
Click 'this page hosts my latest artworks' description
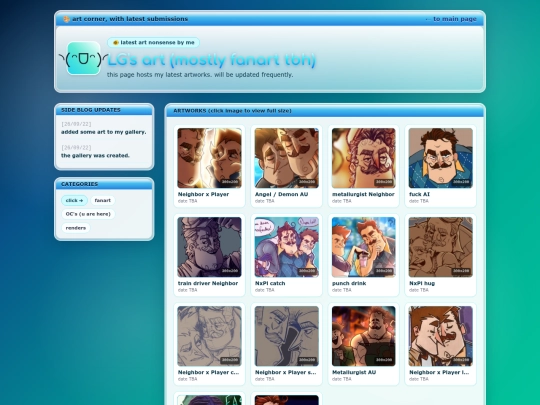tap(200, 74)
